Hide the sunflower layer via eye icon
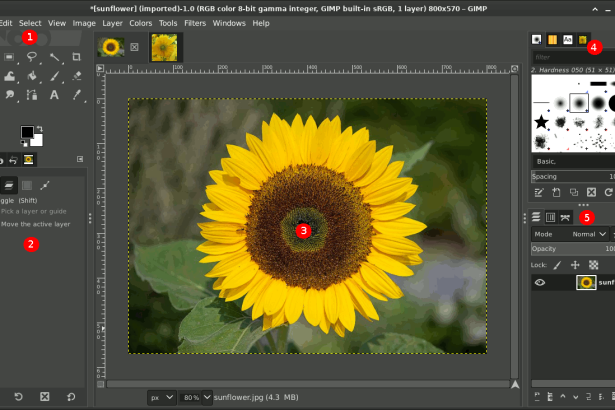Image resolution: width=615 pixels, height=410 pixels. pyautogui.click(x=539, y=283)
